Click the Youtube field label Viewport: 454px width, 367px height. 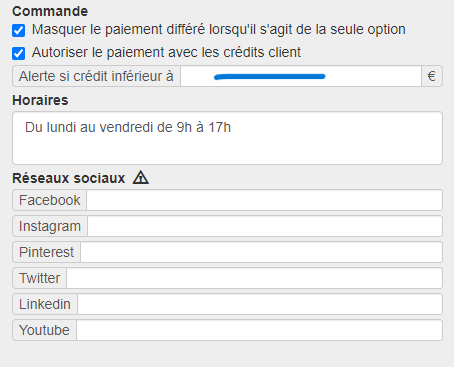[44, 330]
